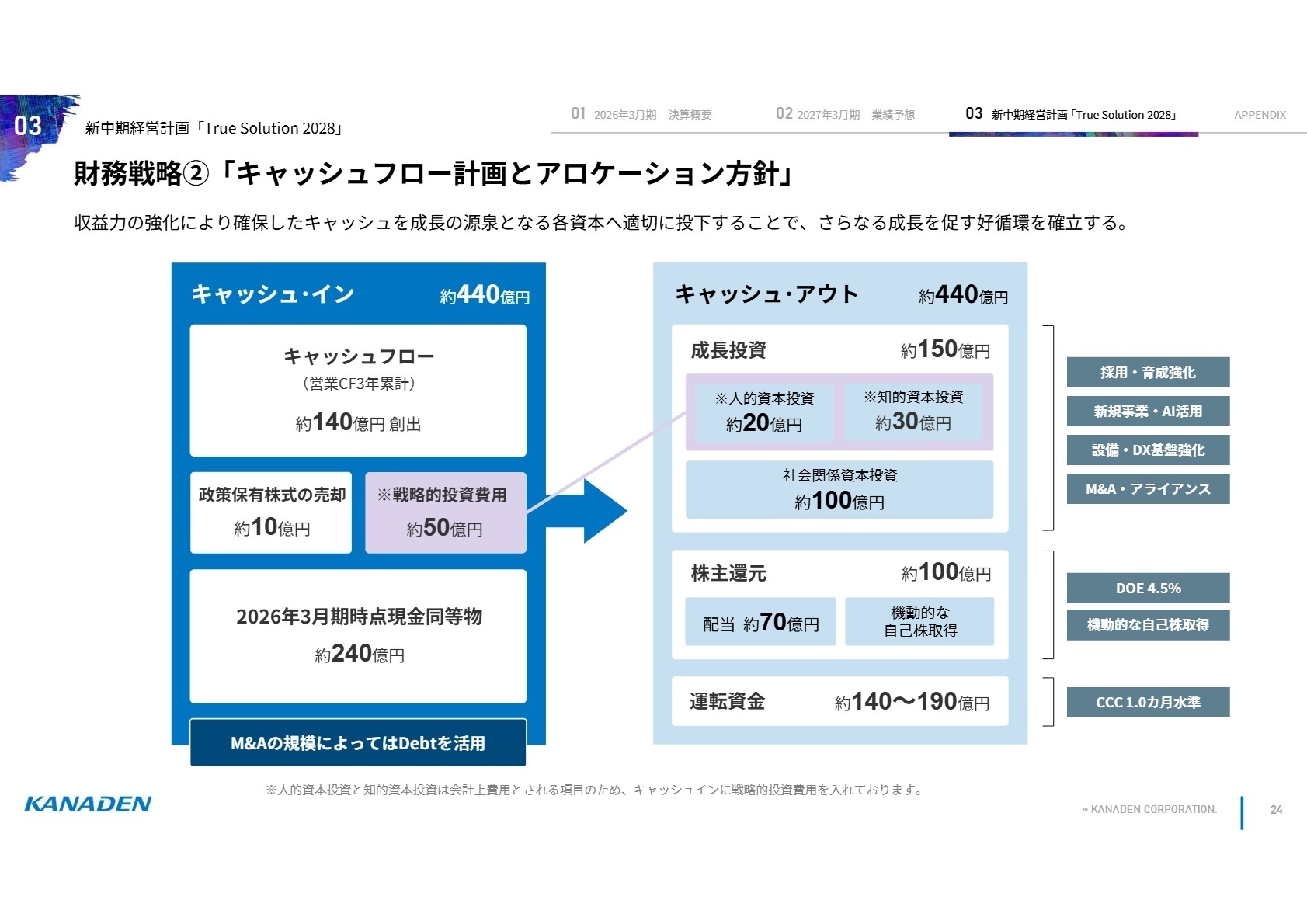Viewport: 1307px width, 924px height.
Task: Click the M&Aの規模によってはDebtを活用 banner
Action: (358, 742)
